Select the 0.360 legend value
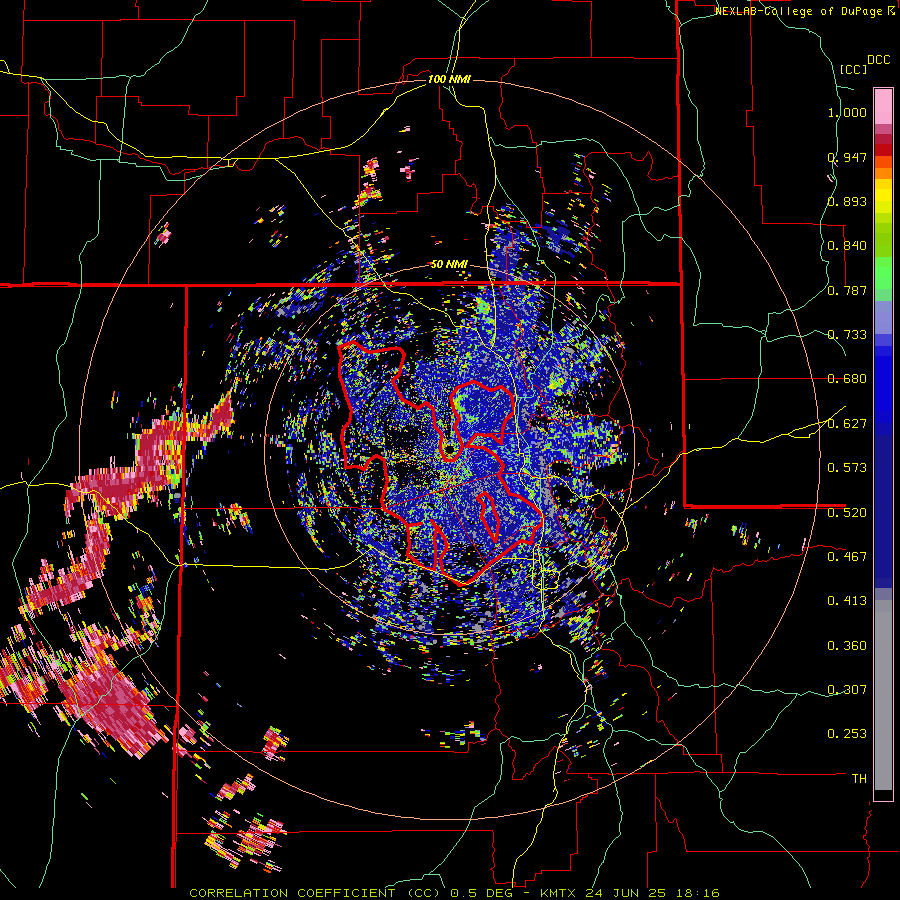 (847, 646)
